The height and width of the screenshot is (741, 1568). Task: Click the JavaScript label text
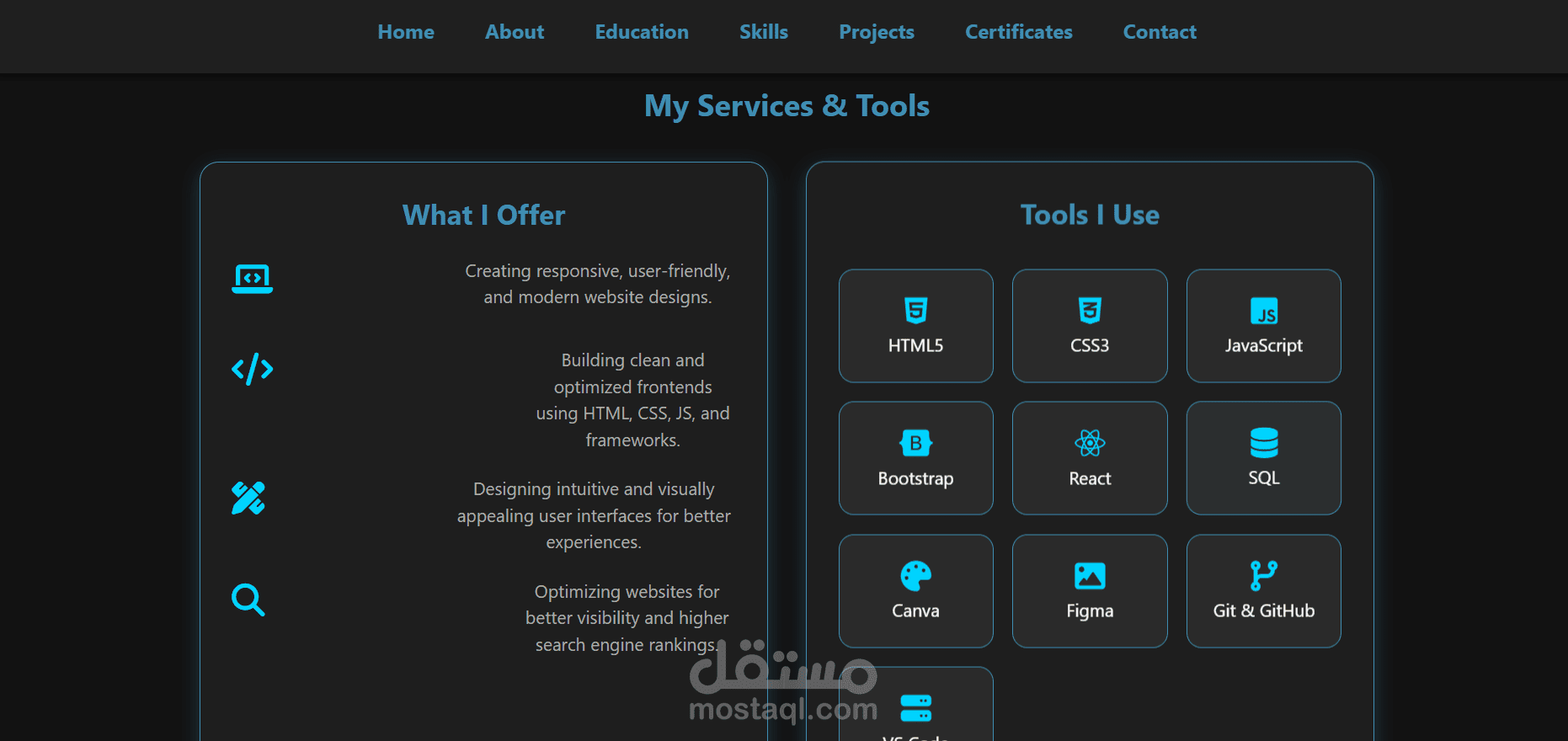click(1264, 346)
